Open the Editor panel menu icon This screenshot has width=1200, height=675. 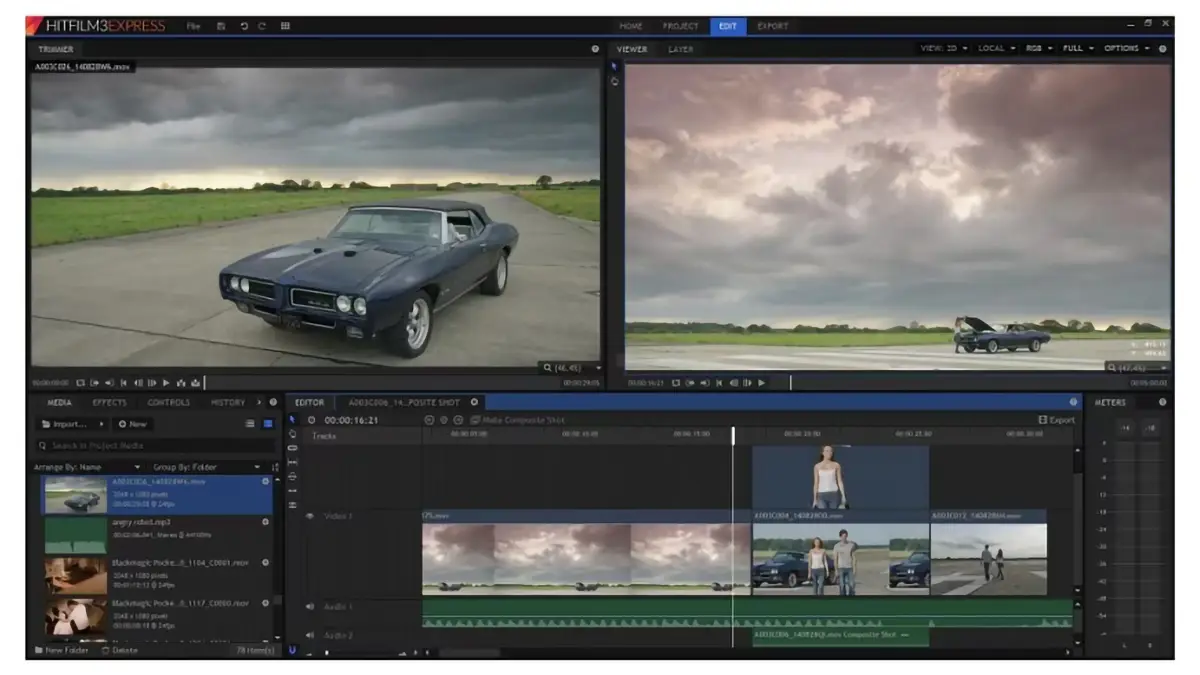click(x=1073, y=402)
